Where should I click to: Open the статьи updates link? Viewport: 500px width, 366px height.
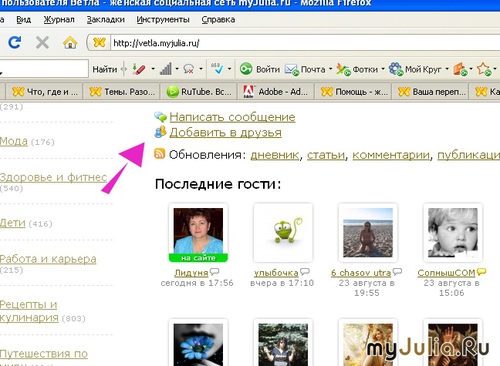pyautogui.click(x=326, y=155)
